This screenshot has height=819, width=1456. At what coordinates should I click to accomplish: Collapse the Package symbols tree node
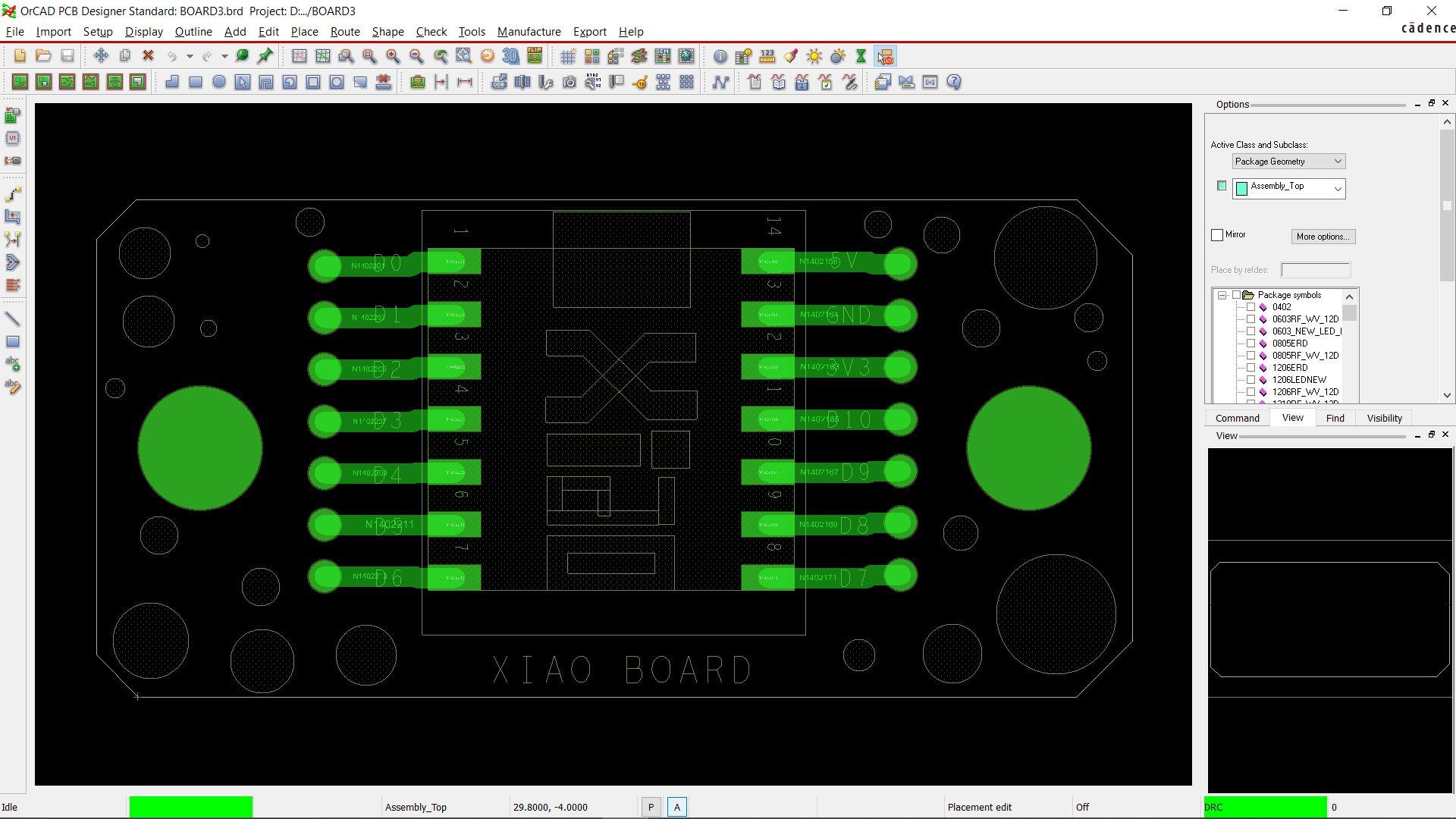pos(1222,295)
